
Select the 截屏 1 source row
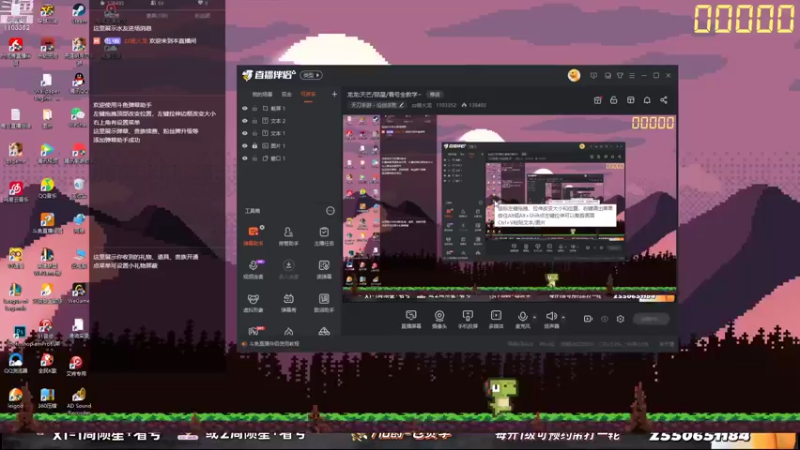coord(289,109)
